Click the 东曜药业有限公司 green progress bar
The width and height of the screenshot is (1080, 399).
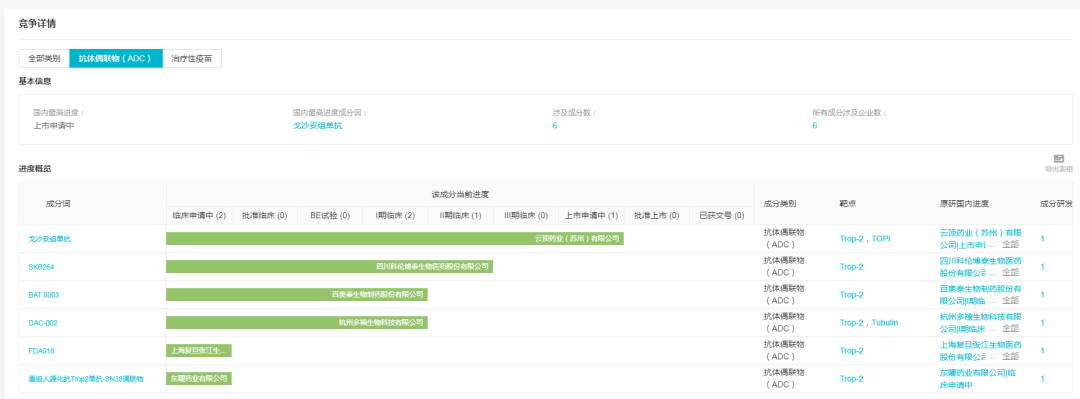199,378
